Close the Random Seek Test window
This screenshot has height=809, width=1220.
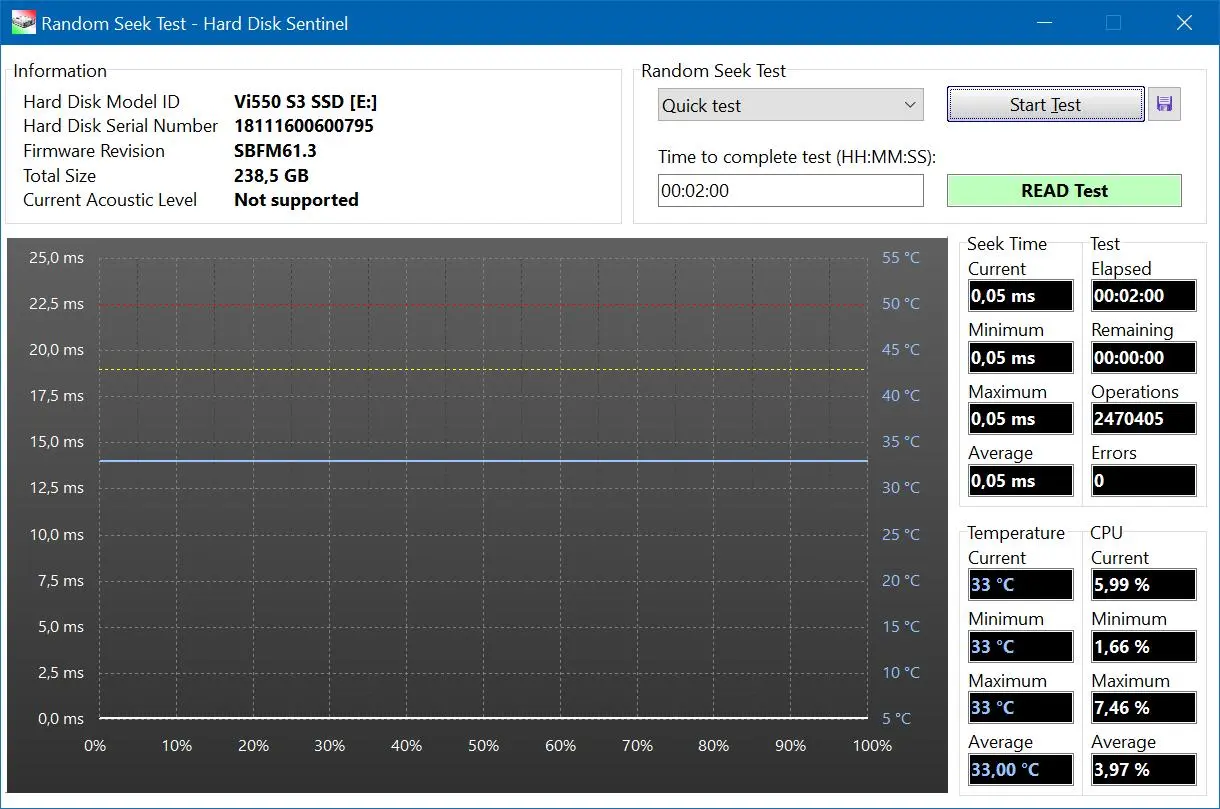(1185, 22)
